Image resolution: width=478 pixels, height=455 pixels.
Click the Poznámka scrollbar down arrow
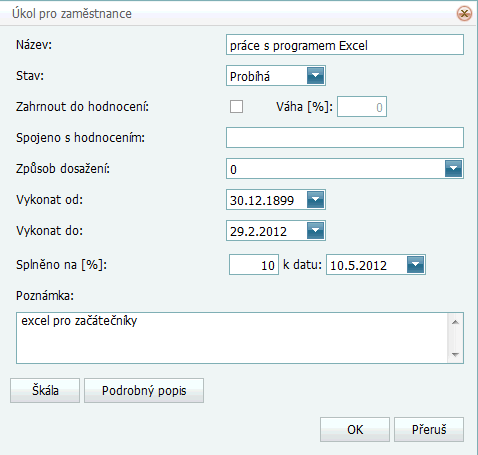(455, 355)
